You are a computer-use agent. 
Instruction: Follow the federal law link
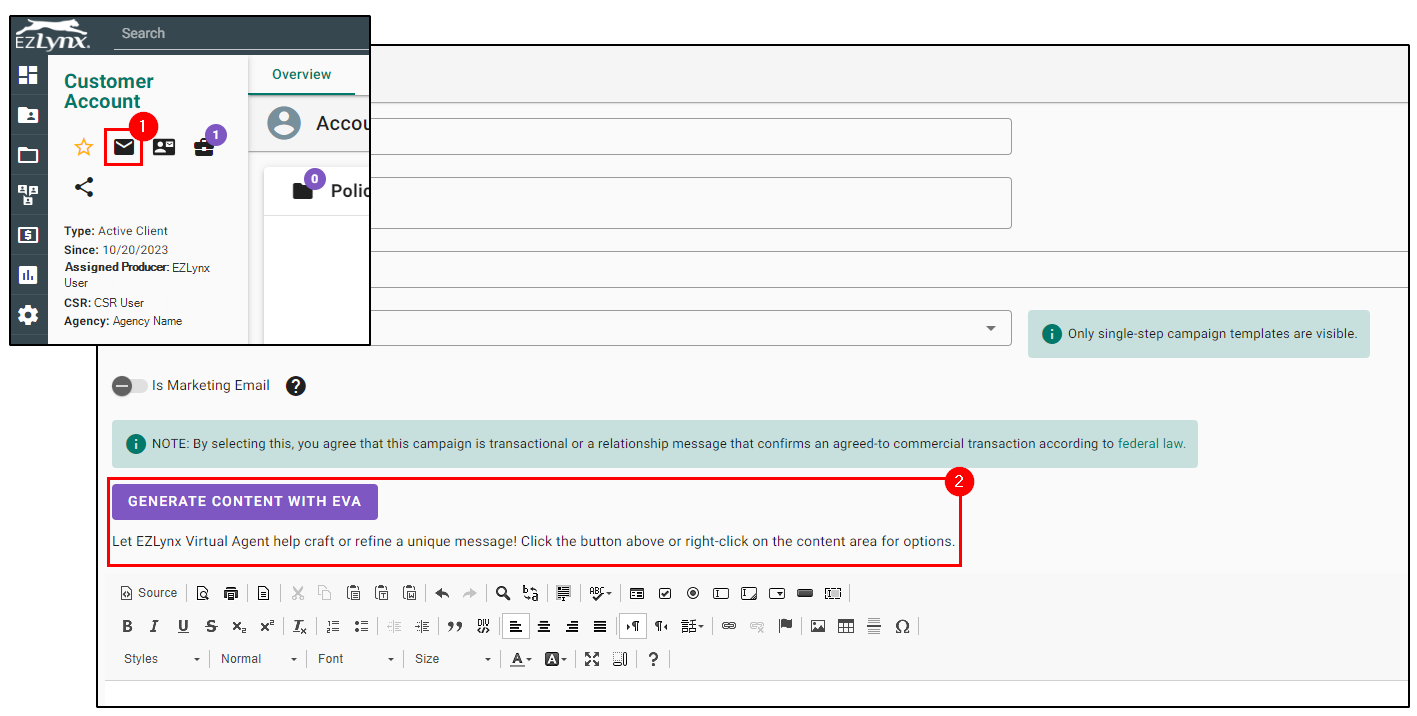[1151, 443]
